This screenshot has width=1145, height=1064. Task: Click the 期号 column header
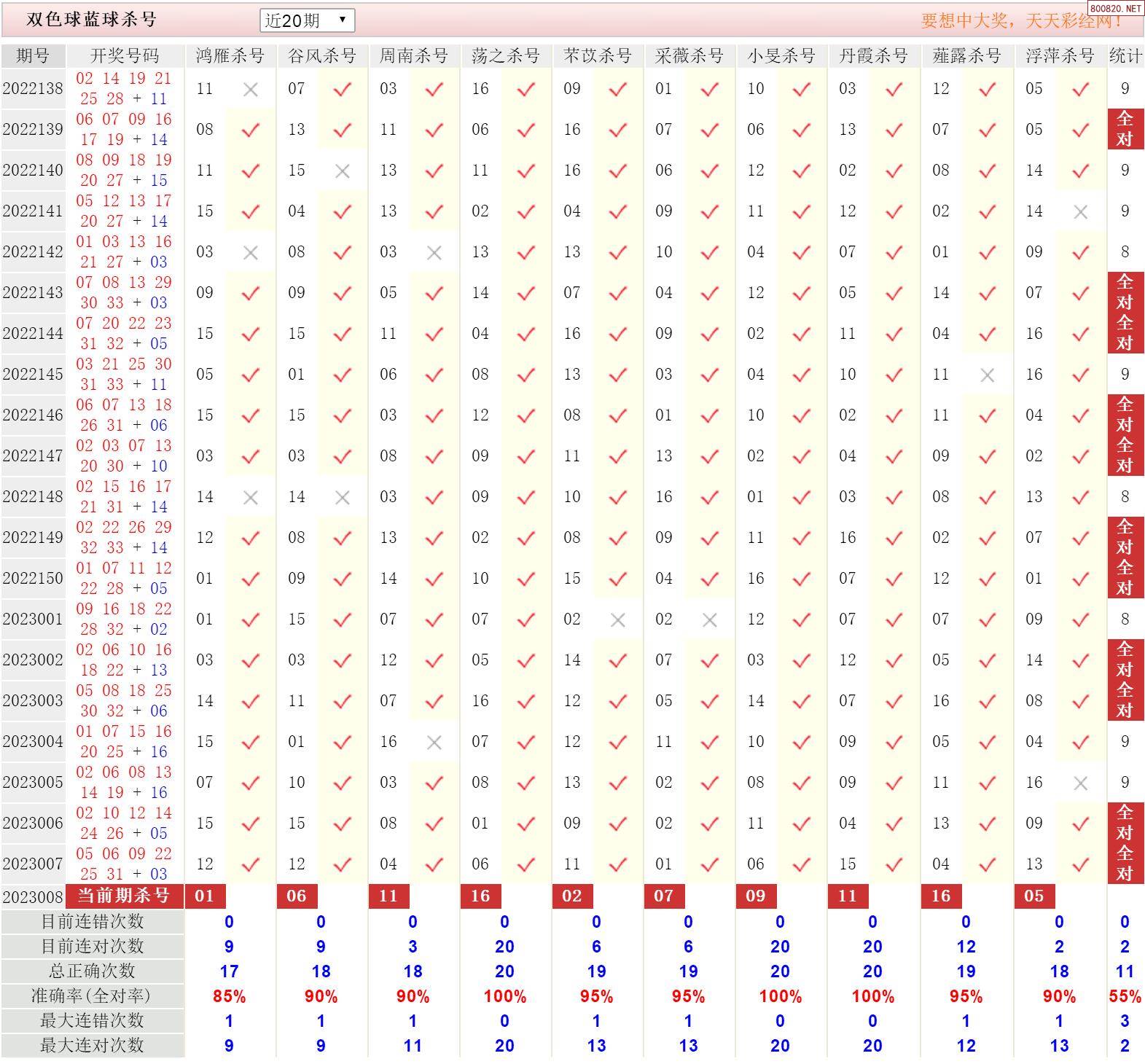pyautogui.click(x=33, y=56)
